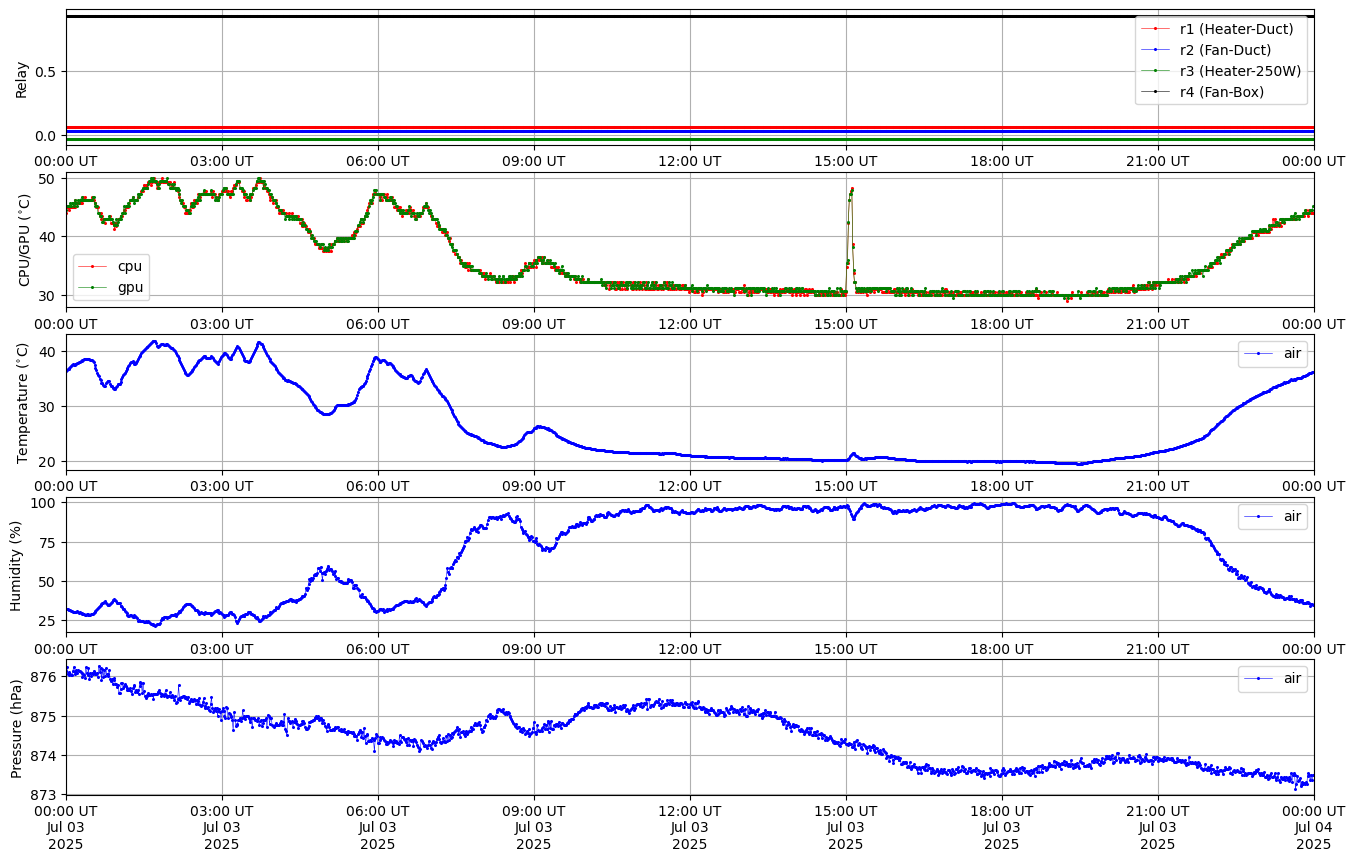Click the 876 tick on Pressure axis
Viewport: 1355px width, 861px height.
(47, 677)
